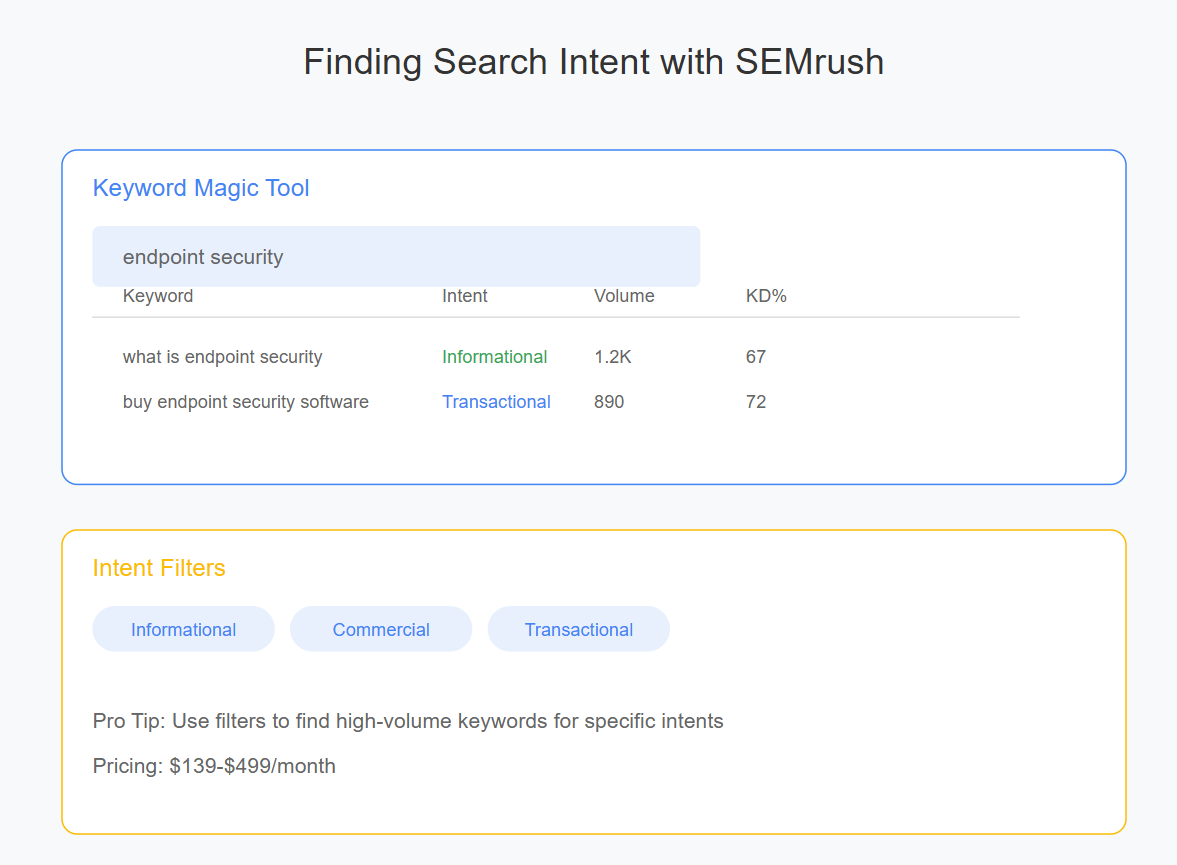Screen dimensions: 1177x865
Task: Click the 1.2K volume value
Action: tap(613, 357)
